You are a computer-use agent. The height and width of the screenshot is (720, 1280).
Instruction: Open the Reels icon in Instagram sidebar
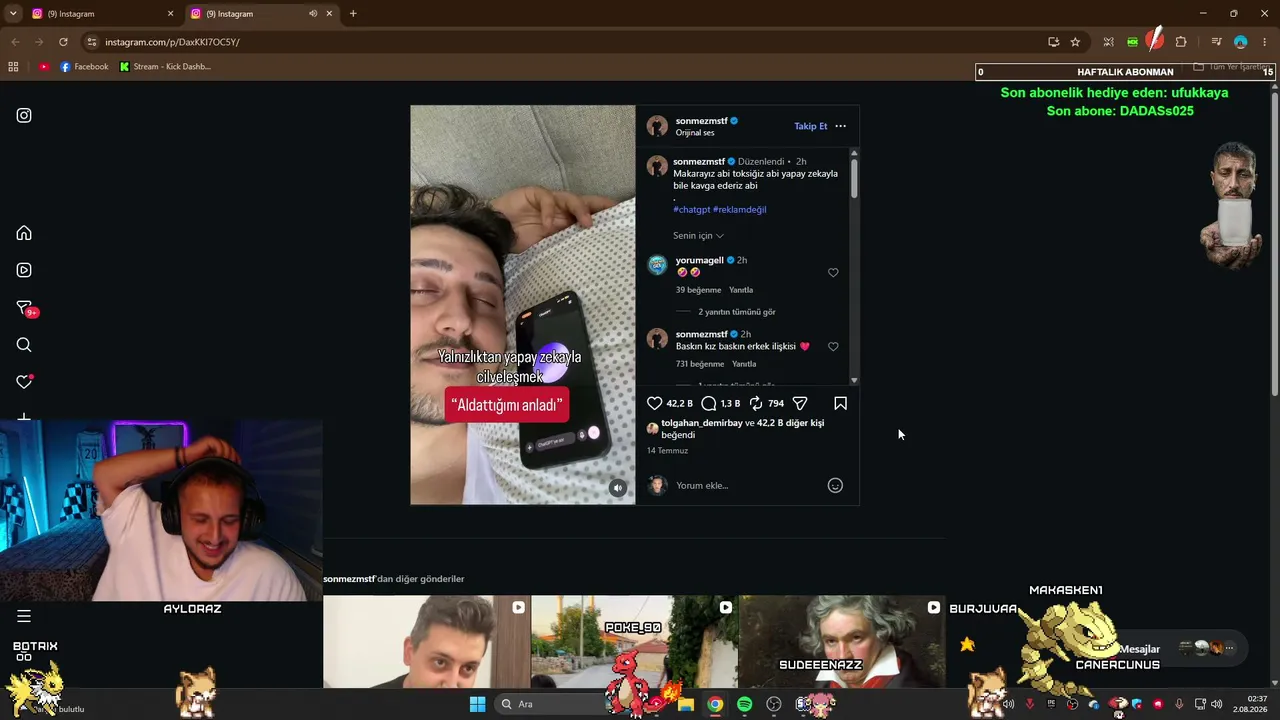(24, 270)
